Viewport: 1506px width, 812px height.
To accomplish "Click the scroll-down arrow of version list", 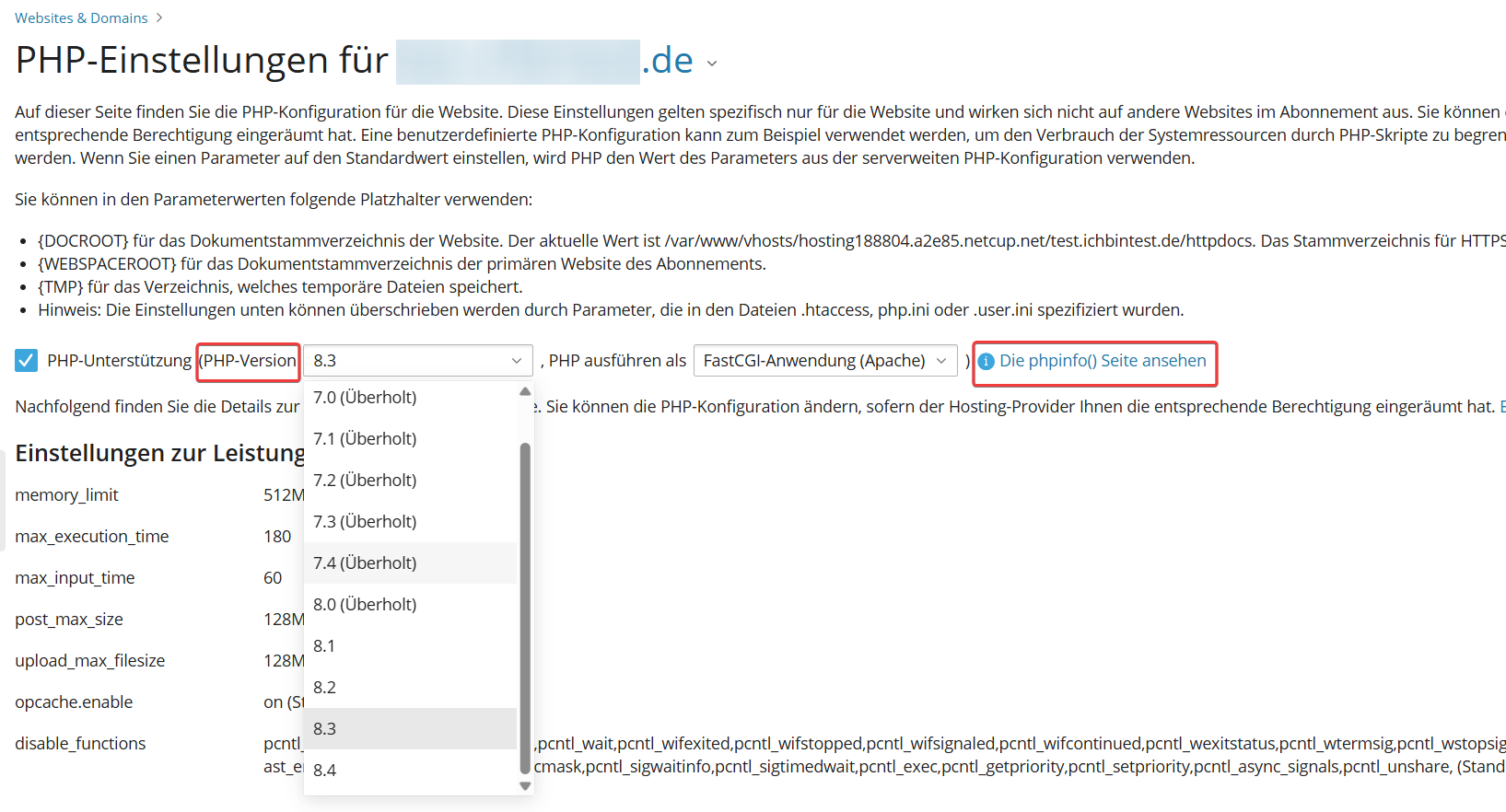I will pyautogui.click(x=525, y=786).
